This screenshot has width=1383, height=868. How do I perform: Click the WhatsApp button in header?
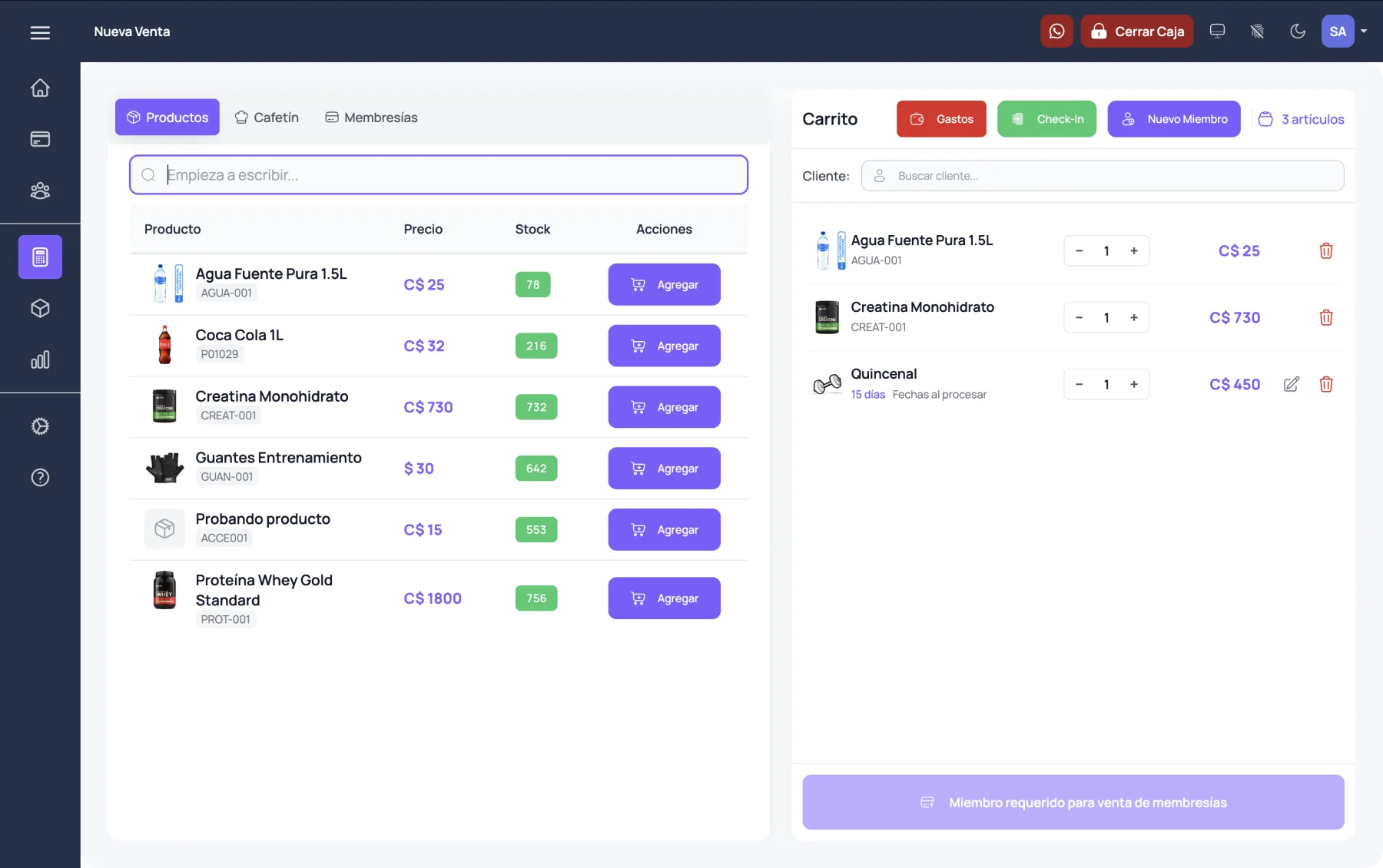point(1056,31)
